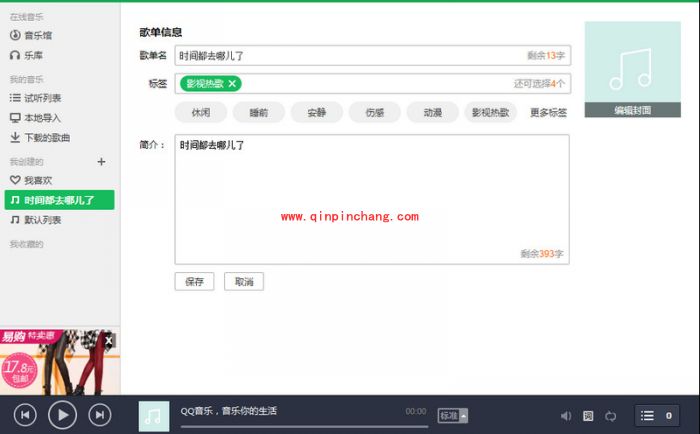Click 编辑封面 to edit cover
Screen dimensions: 700x434
[633, 110]
